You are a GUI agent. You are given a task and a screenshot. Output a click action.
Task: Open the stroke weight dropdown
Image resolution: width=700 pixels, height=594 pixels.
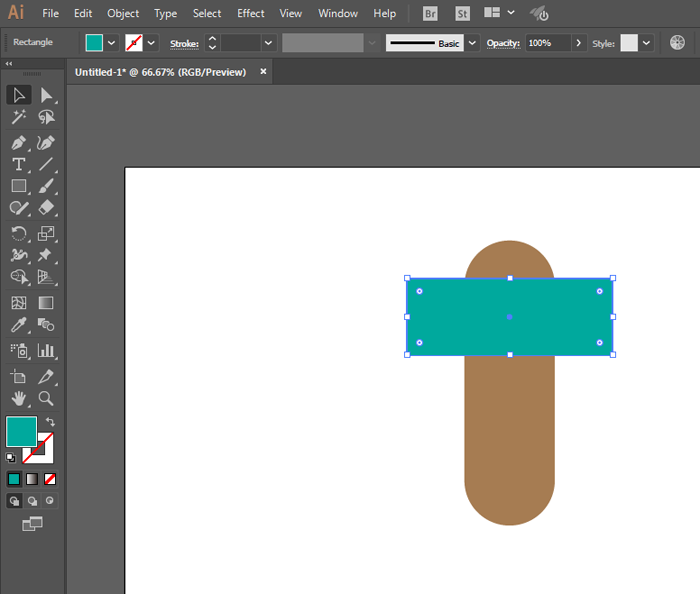(268, 43)
